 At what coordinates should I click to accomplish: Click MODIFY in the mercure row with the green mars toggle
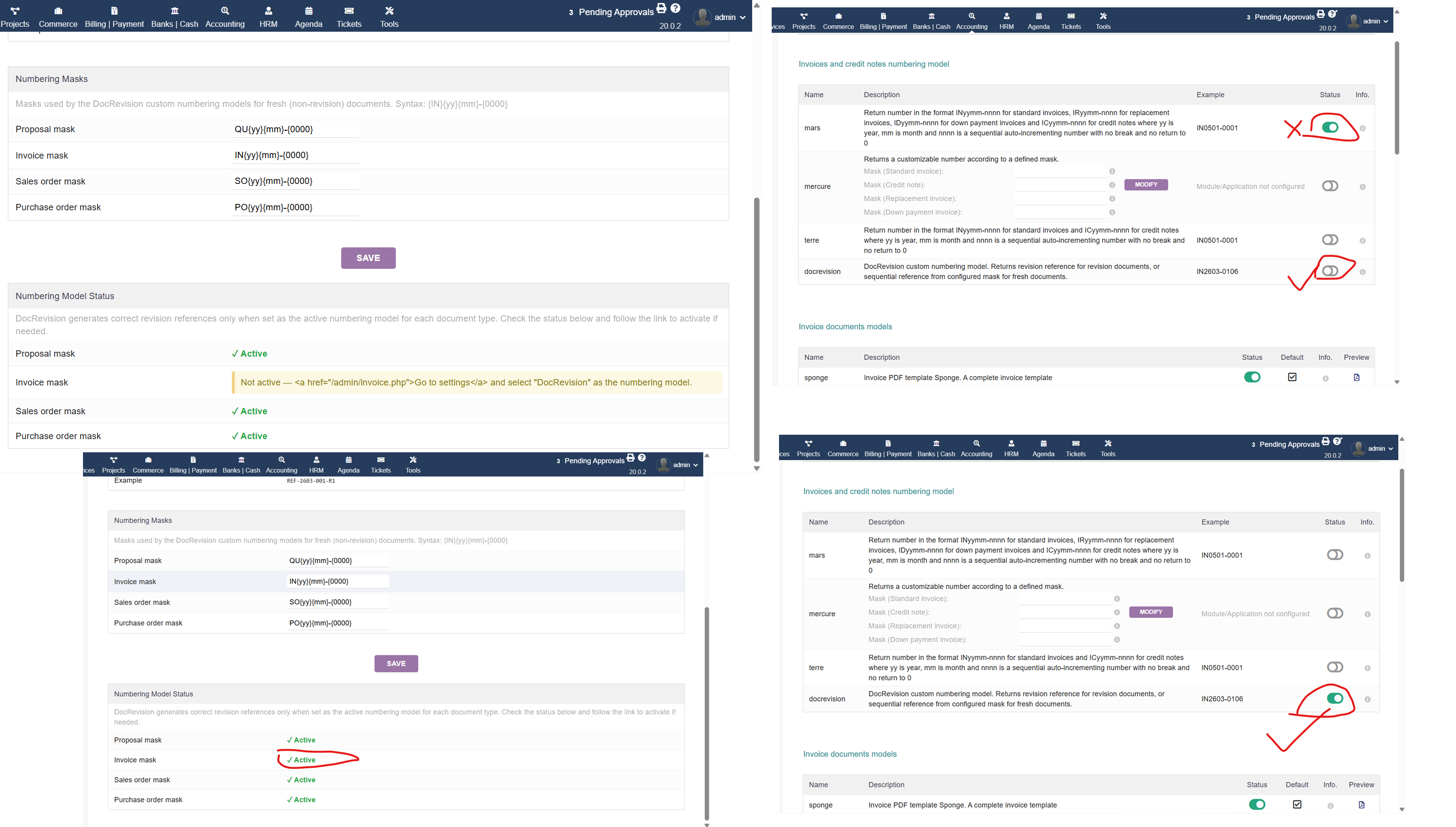pyautogui.click(x=1146, y=184)
